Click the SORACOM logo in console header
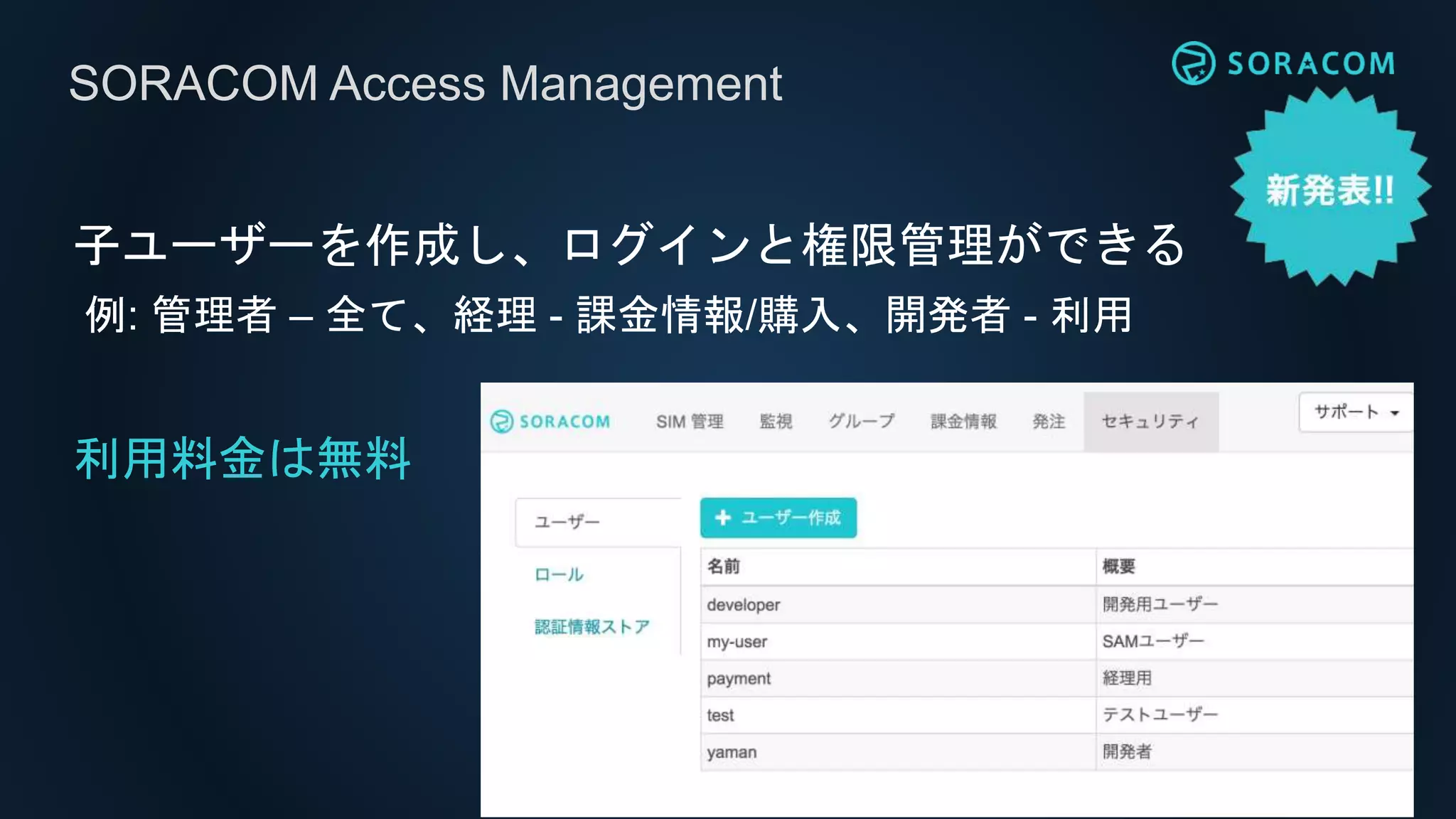 pyautogui.click(x=550, y=421)
